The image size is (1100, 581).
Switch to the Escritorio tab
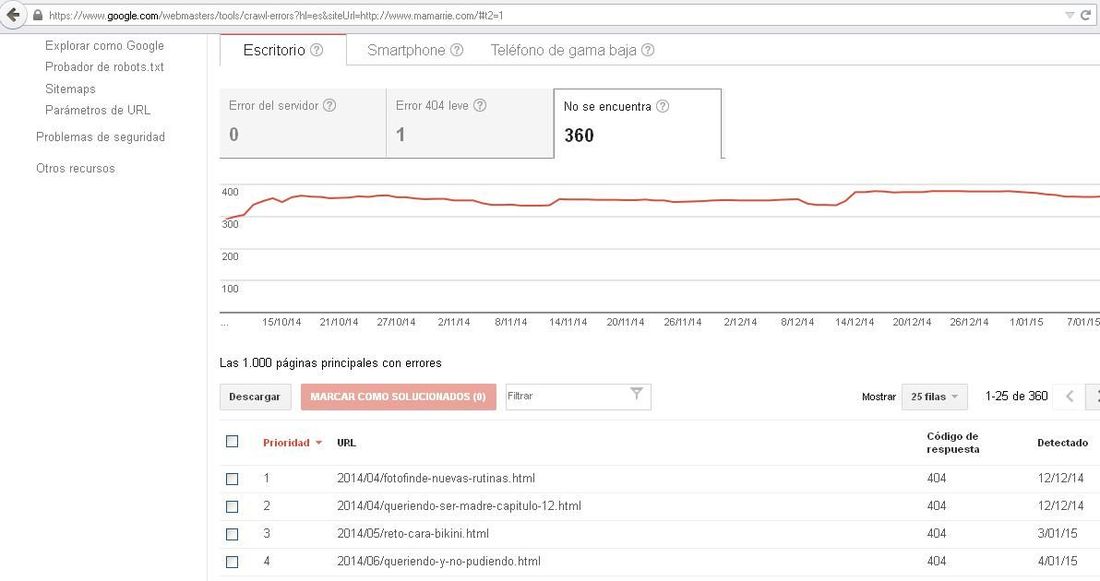point(283,50)
